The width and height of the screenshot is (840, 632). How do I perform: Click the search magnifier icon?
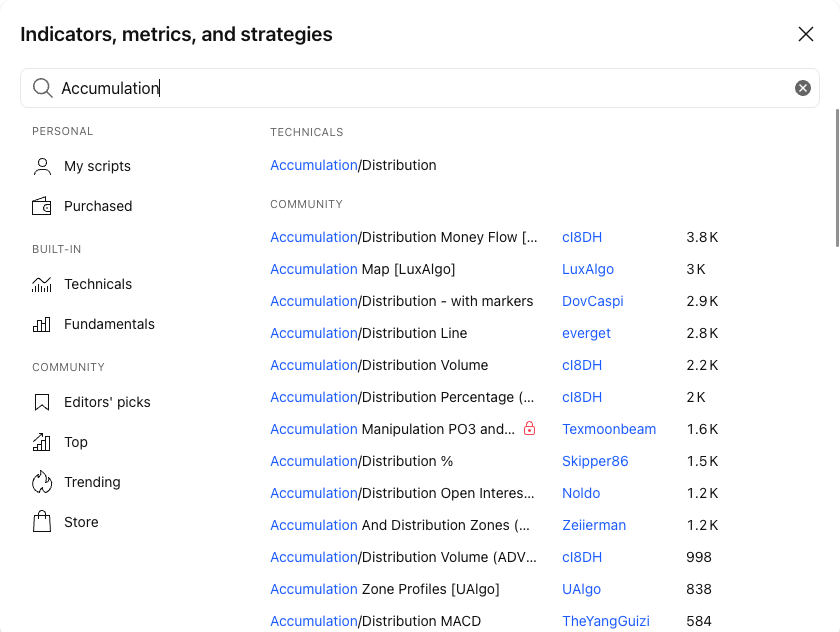42,88
